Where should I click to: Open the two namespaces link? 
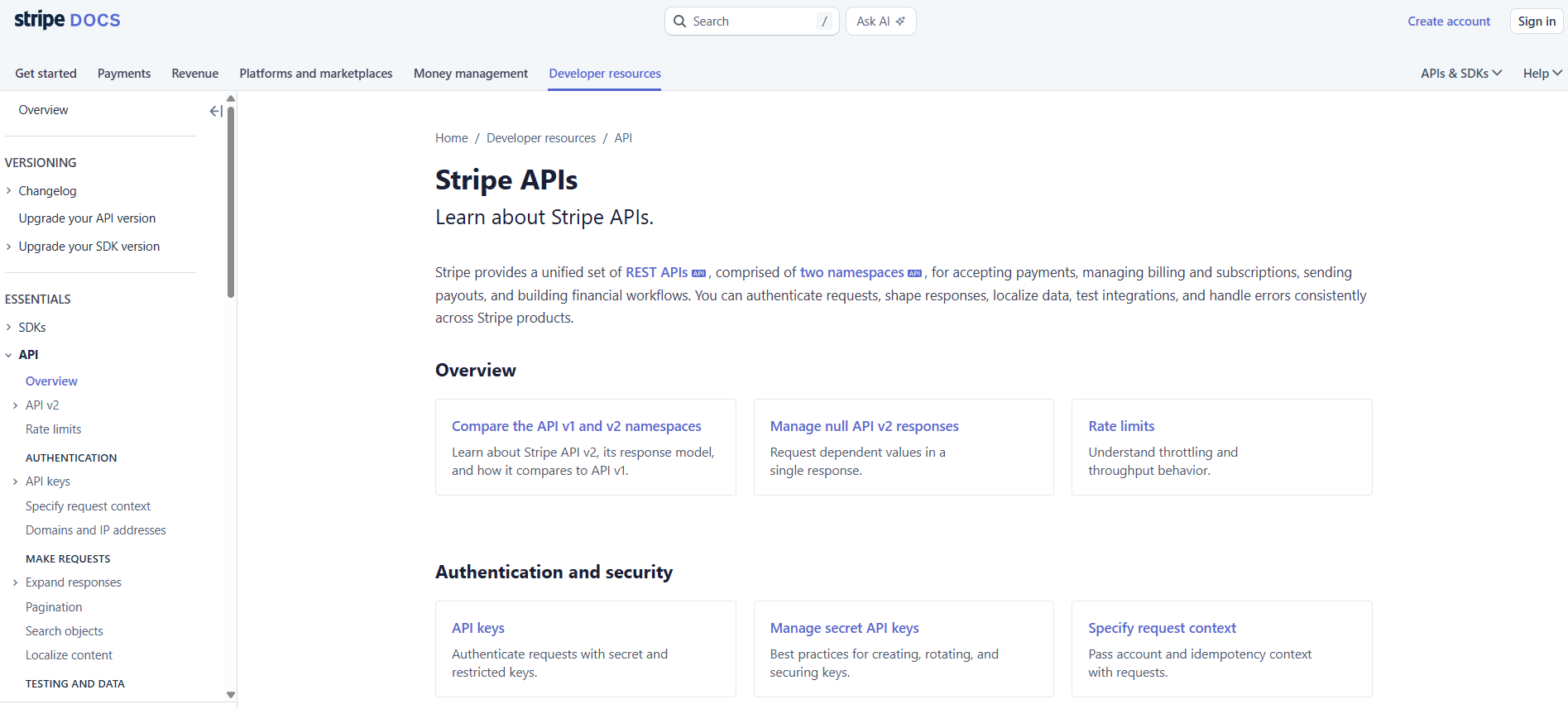point(852,273)
